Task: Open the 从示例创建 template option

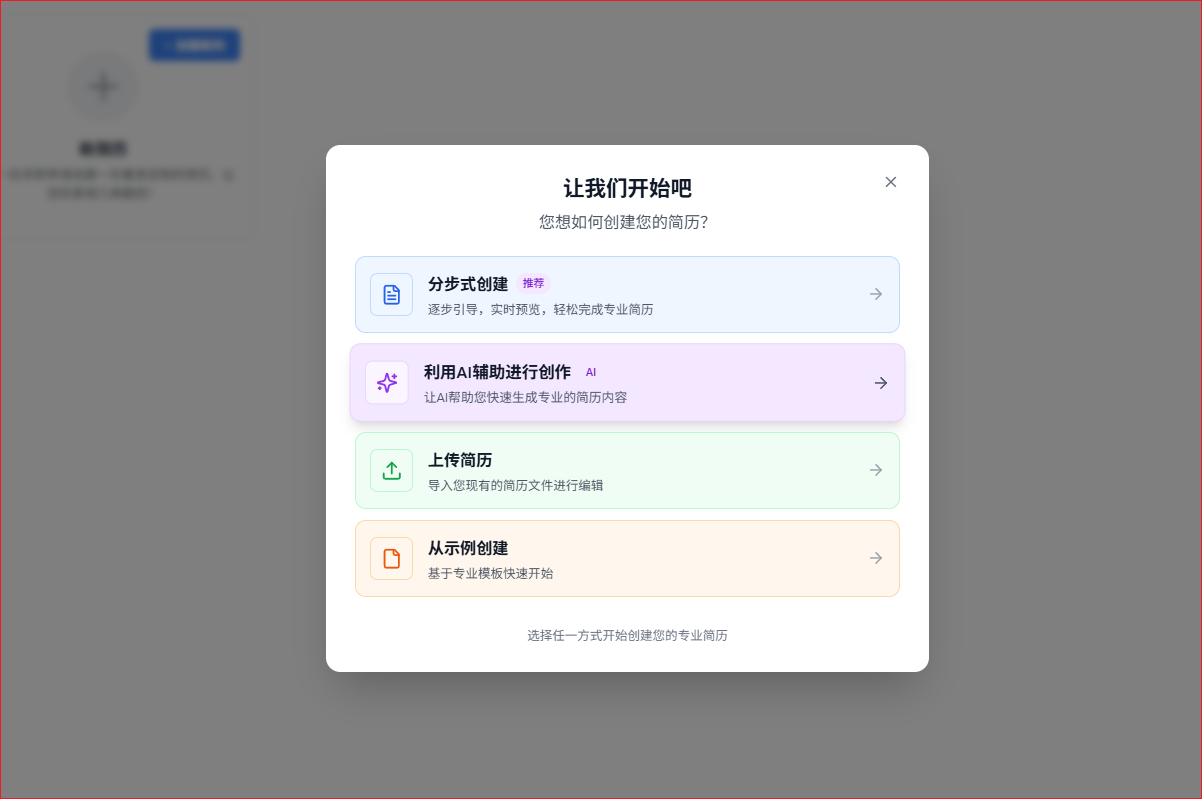Action: (627, 558)
